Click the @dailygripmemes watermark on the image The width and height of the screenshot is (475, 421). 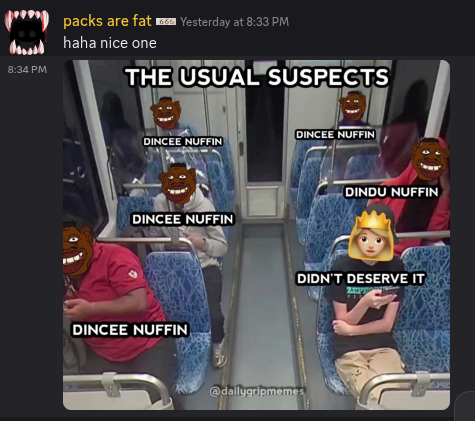(x=257, y=391)
